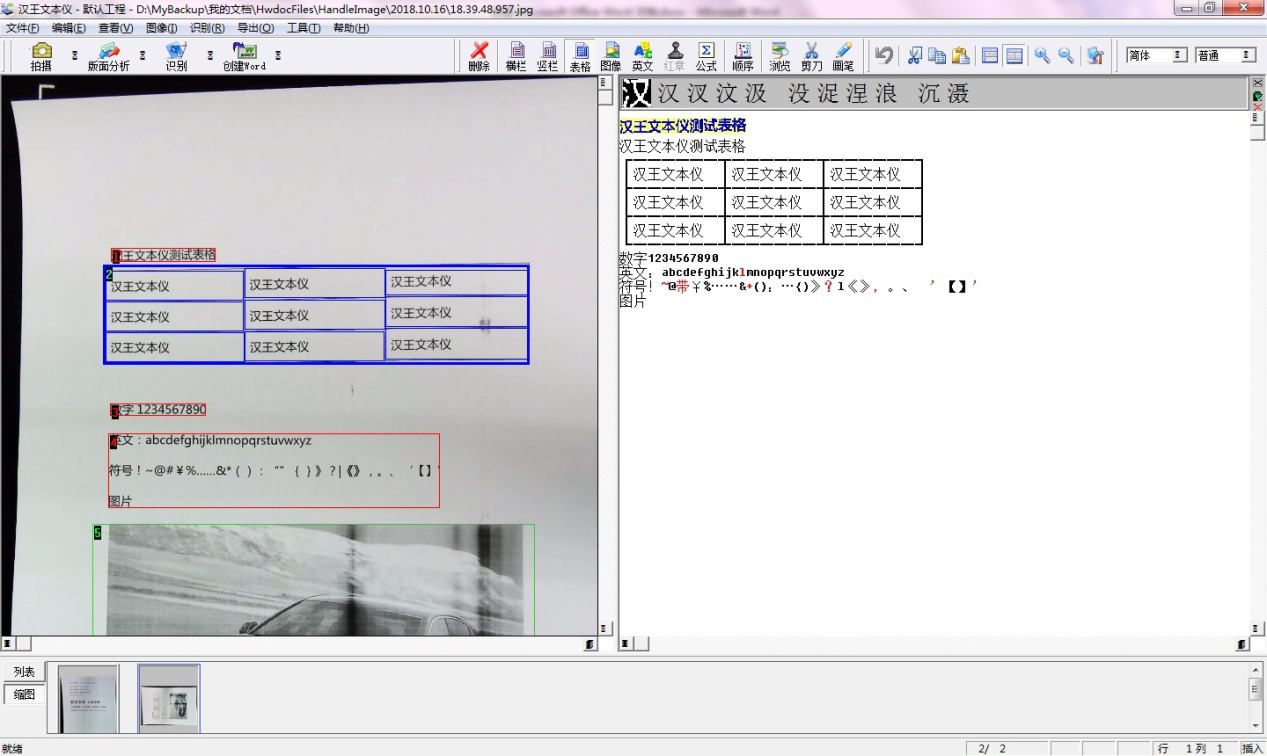1267x756 pixels.
Task: Pick candidate character 汉 highlighted in black
Action: click(636, 94)
